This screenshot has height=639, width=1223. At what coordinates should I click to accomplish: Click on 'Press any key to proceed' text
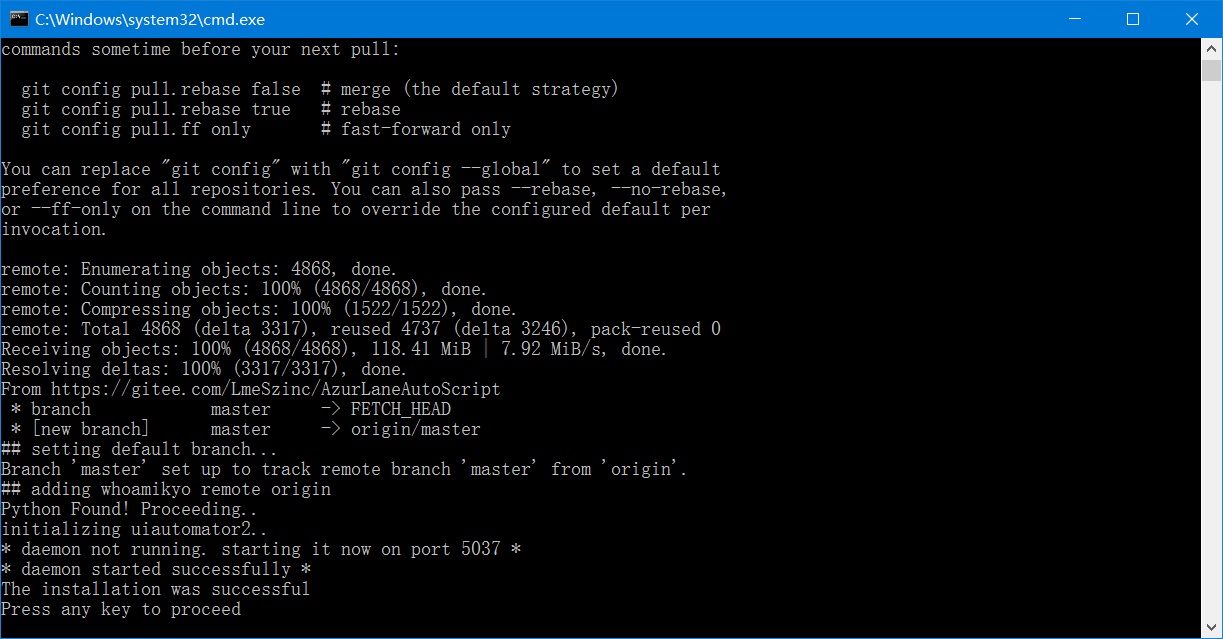[x=122, y=608]
